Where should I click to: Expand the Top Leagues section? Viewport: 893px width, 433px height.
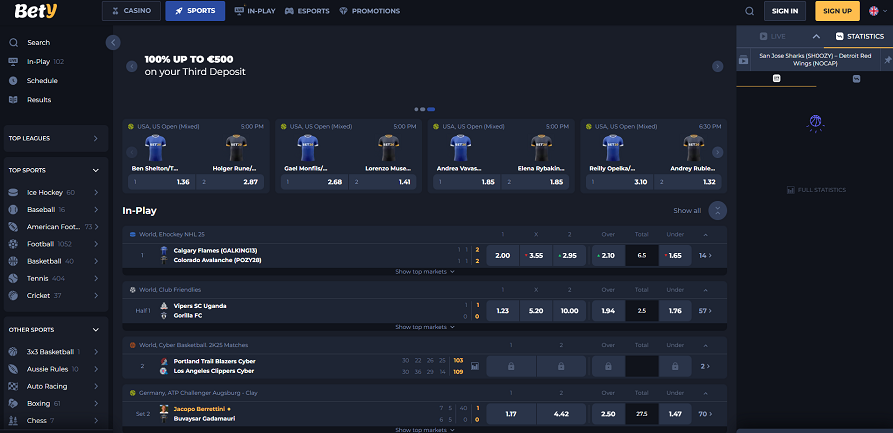(56, 138)
